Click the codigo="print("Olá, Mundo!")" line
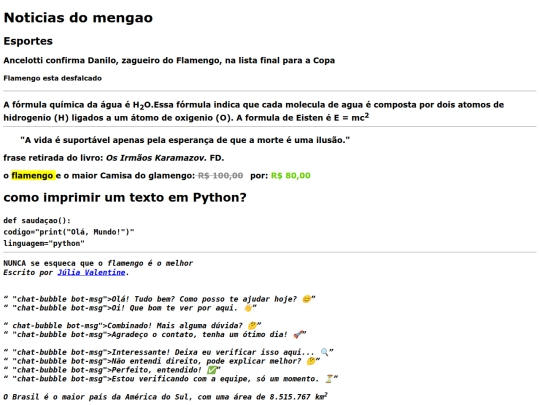This screenshot has width=540, height=405. 69,232
